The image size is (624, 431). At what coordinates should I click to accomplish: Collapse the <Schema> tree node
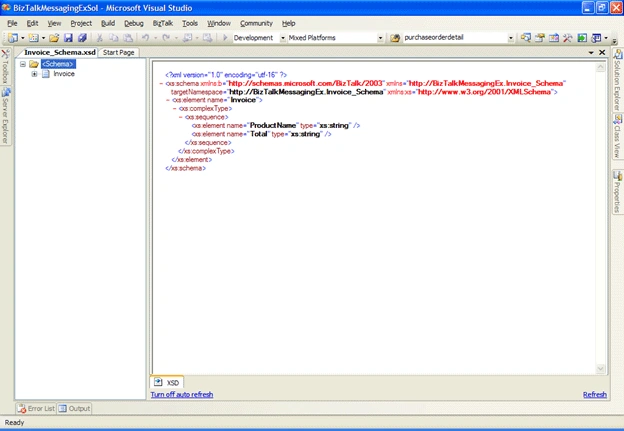(23, 64)
